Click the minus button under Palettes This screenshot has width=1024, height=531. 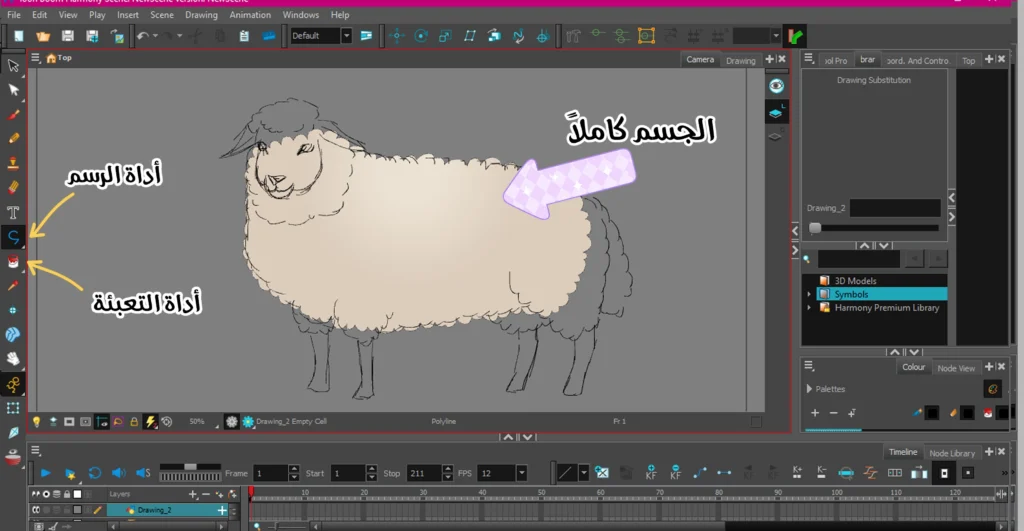click(833, 413)
